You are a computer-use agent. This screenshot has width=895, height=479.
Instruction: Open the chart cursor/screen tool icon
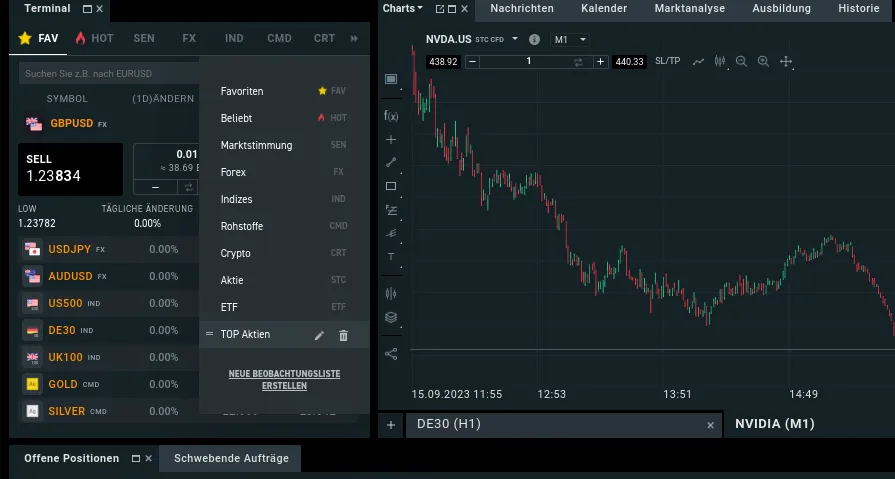(x=391, y=79)
